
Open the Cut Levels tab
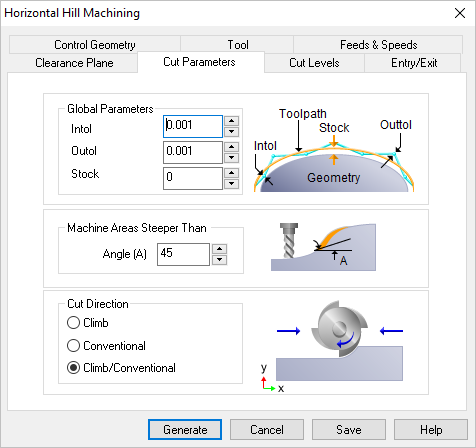coord(314,63)
